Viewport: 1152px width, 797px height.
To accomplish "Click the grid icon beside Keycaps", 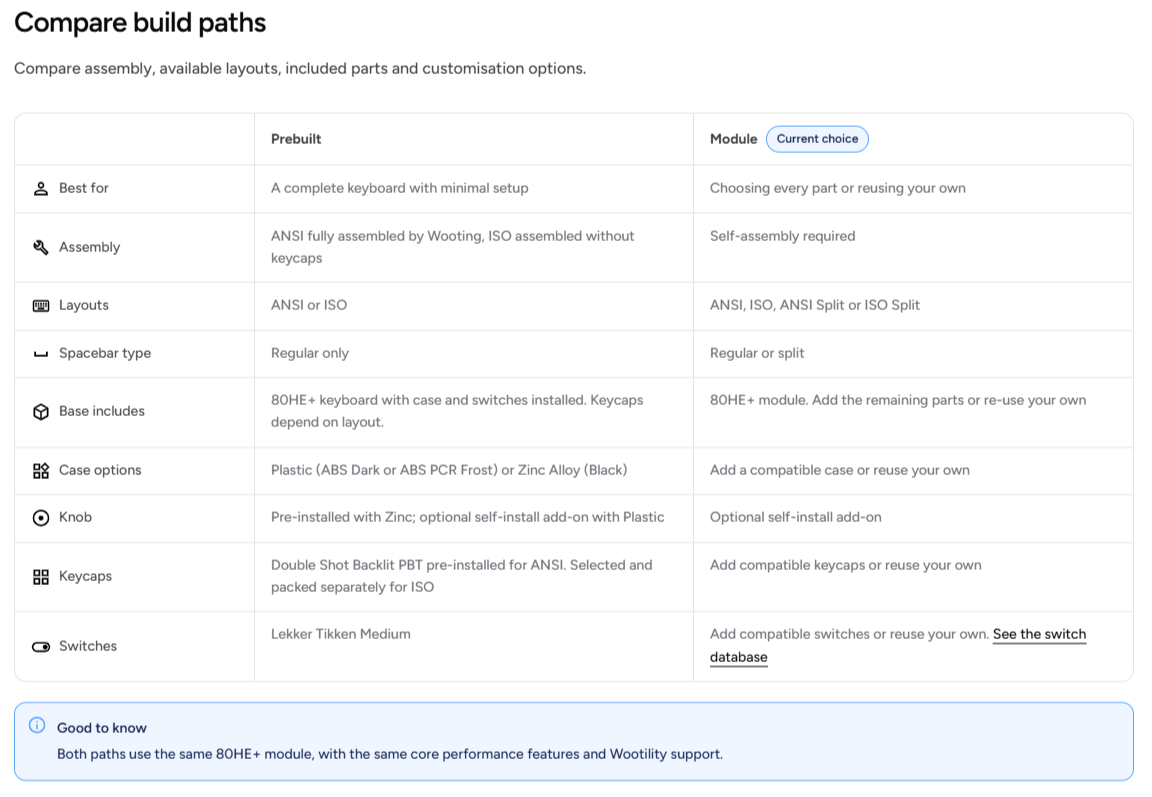I will point(41,577).
